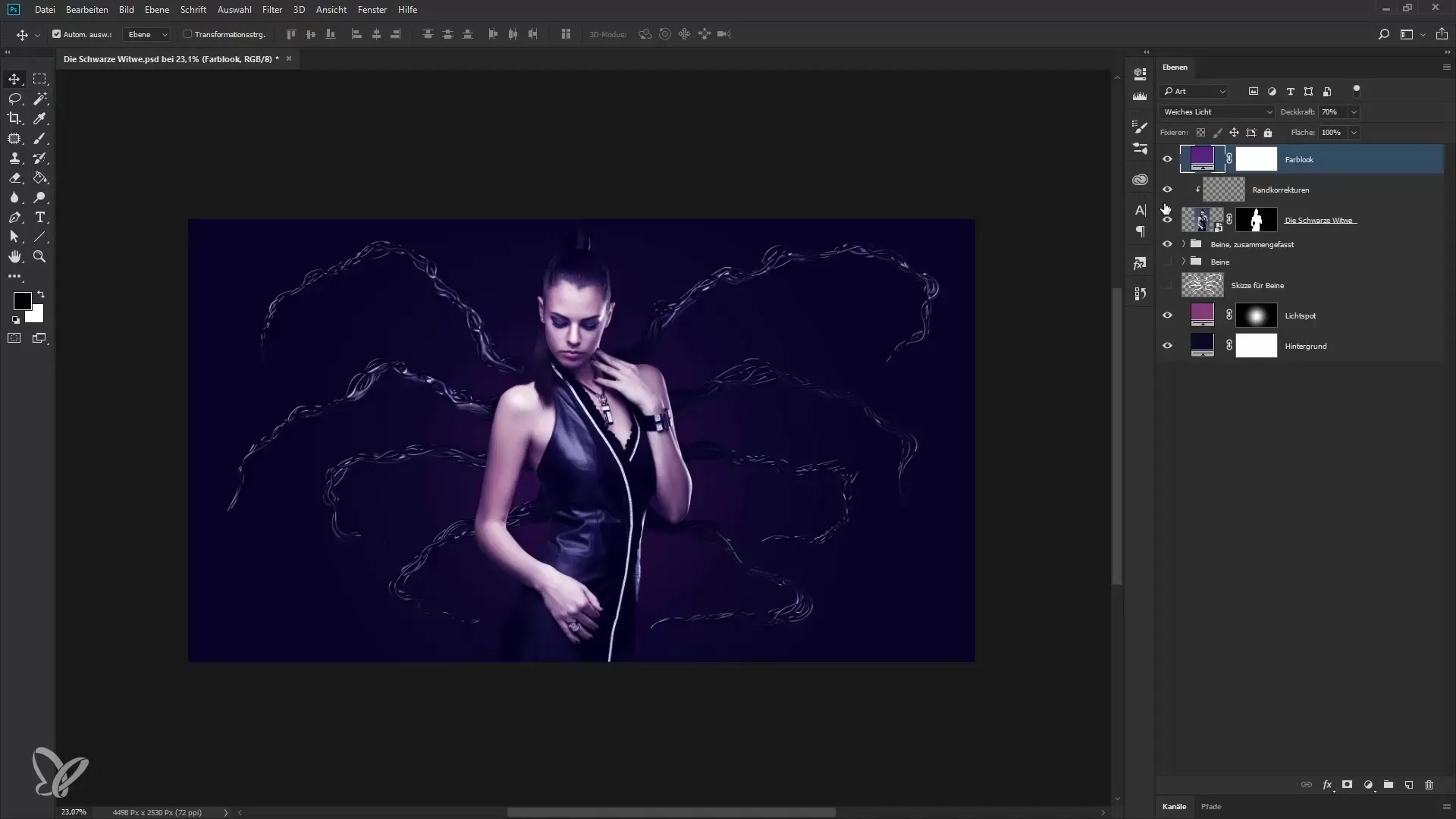This screenshot has width=1456, height=819.
Task: Open the Art layer filter dropdown
Action: pos(1194,91)
